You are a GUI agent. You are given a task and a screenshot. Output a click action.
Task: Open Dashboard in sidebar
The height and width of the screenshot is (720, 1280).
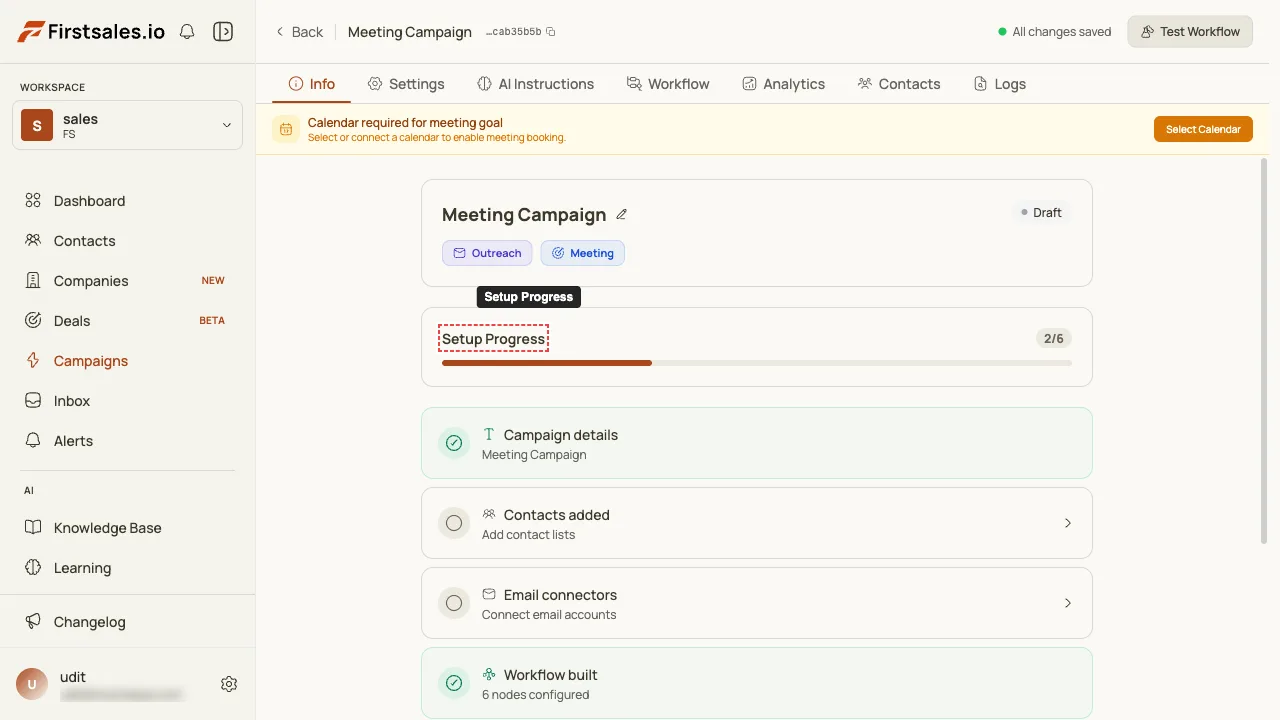127,201
